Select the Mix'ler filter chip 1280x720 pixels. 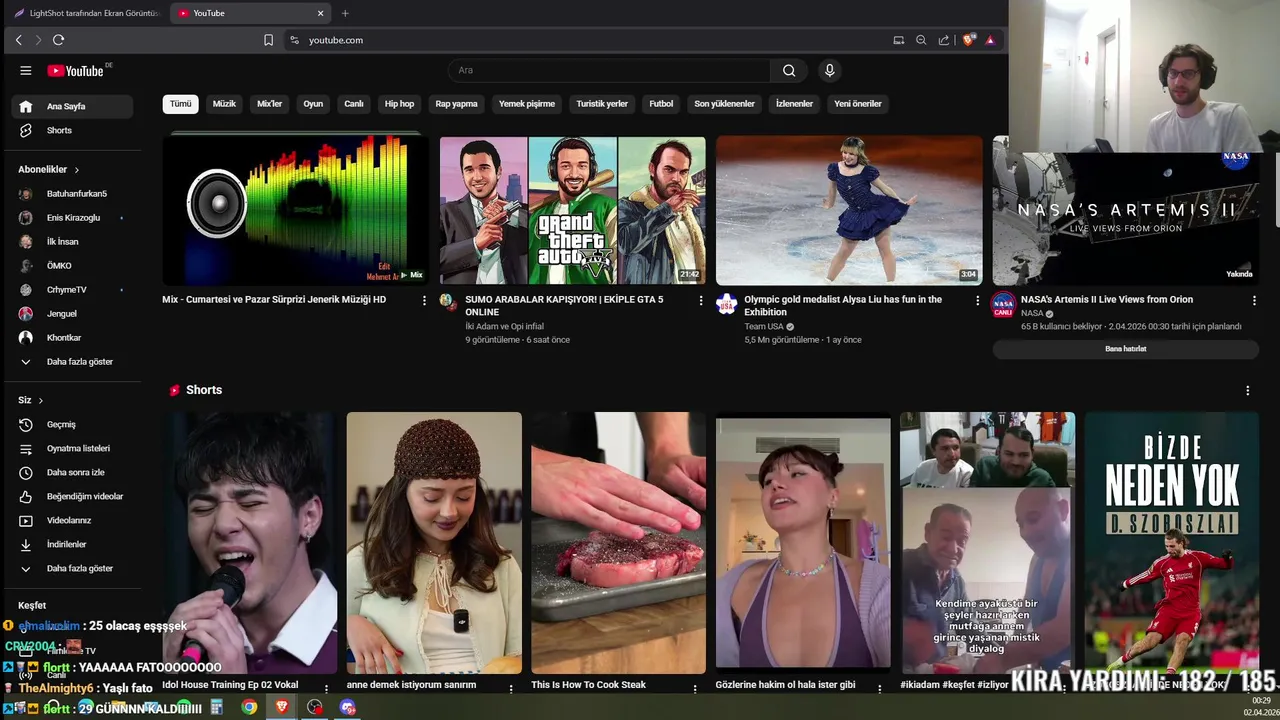[x=270, y=104]
